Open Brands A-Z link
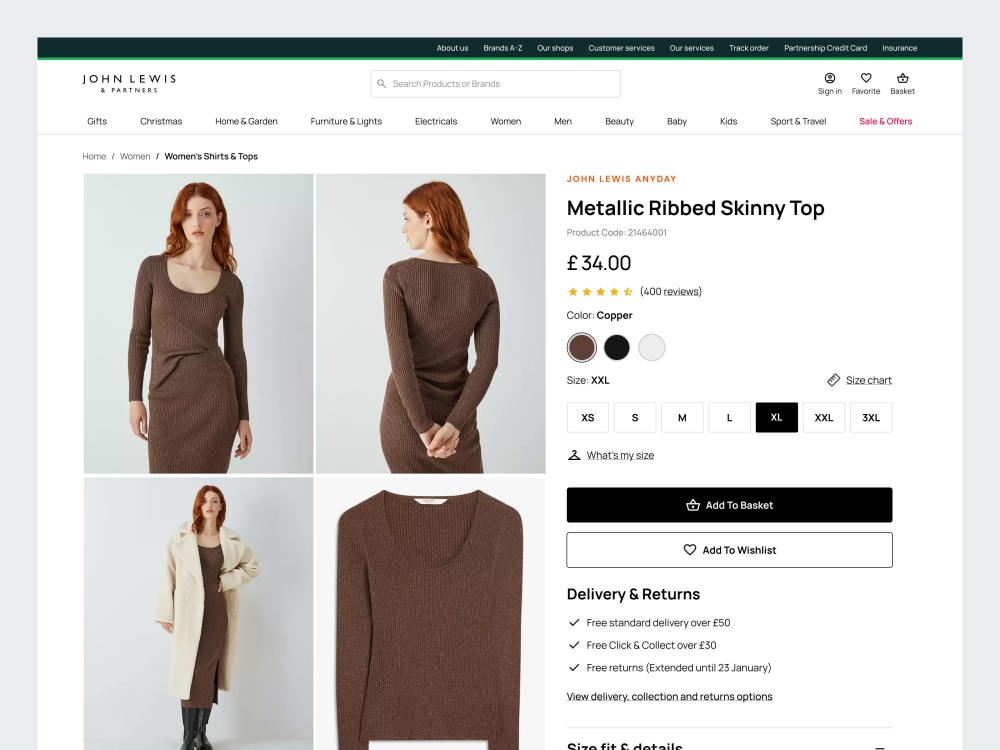 pos(503,48)
